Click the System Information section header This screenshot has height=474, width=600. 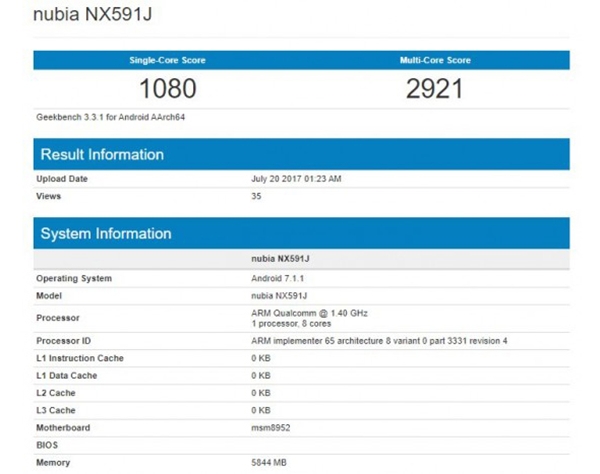(x=105, y=234)
